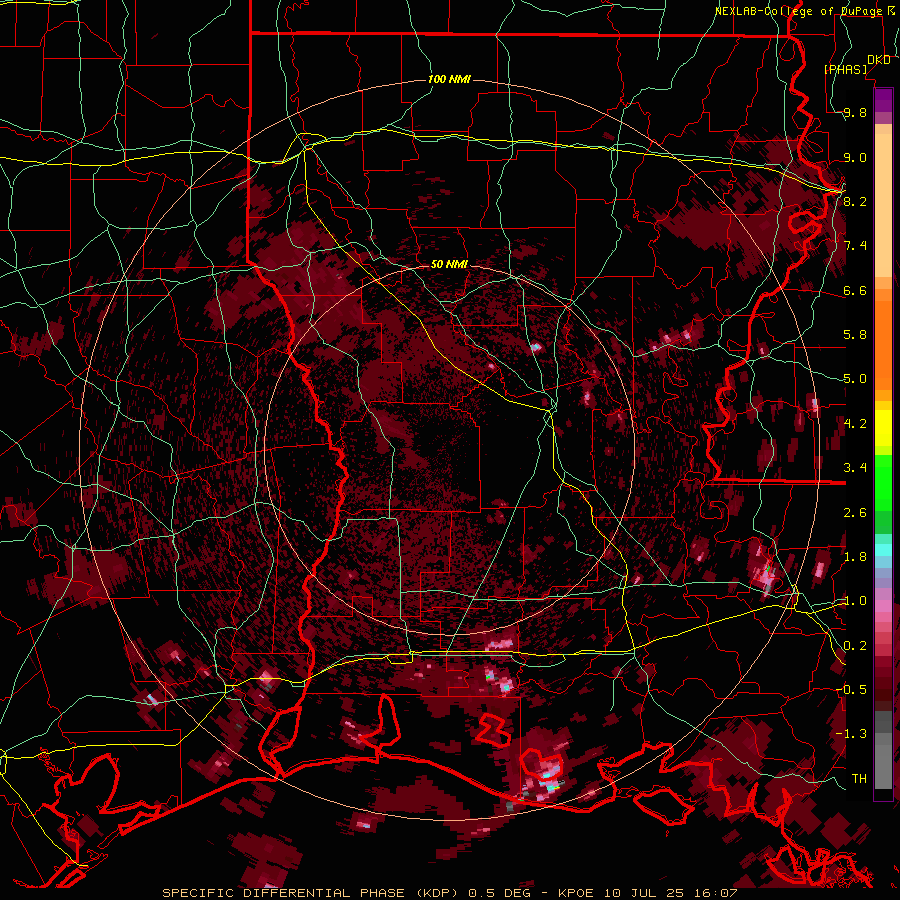Click the TH threshold label
Image resolution: width=900 pixels, height=900 pixels.
pos(859,779)
